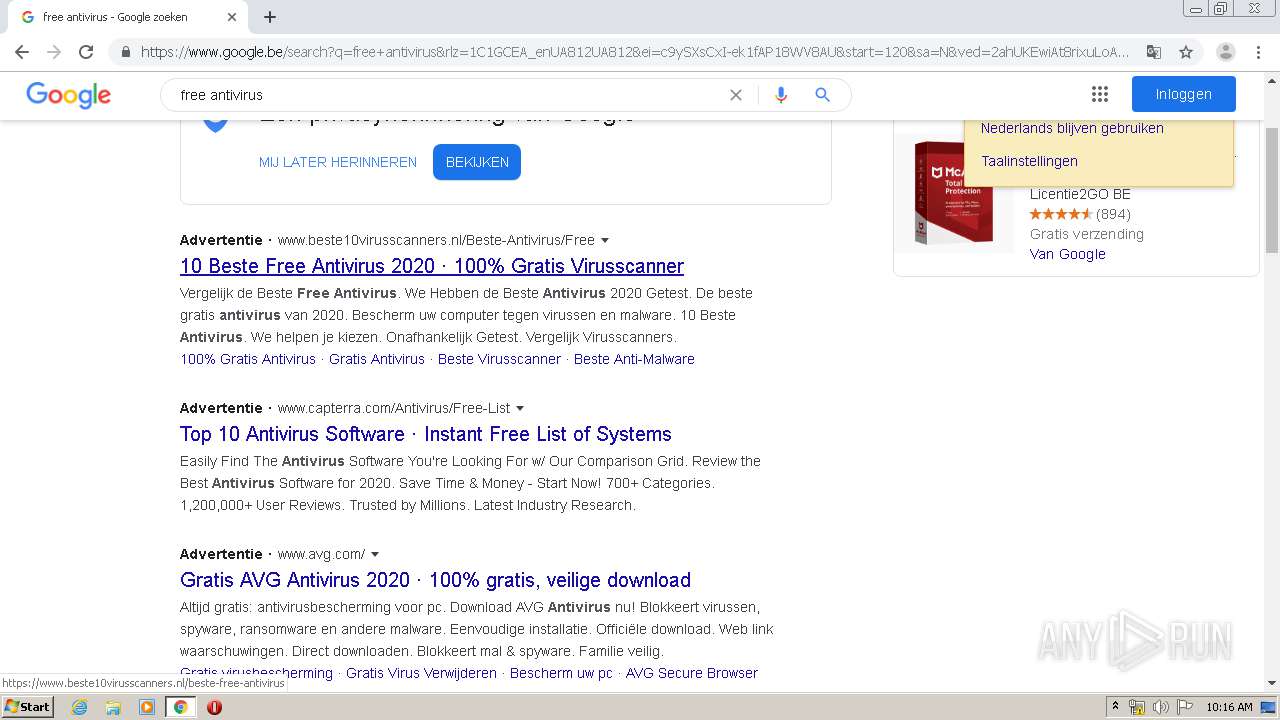Viewport: 1280px width, 720px height.
Task: Expand the www.avg.com ad dropdown arrow
Action: (x=375, y=554)
